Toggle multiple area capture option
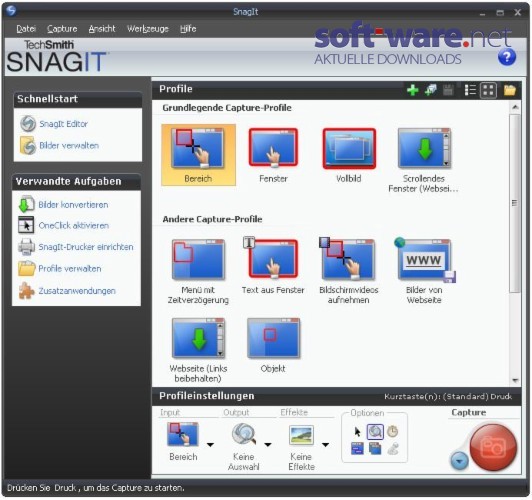532x500 pixels. pyautogui.click(x=375, y=448)
